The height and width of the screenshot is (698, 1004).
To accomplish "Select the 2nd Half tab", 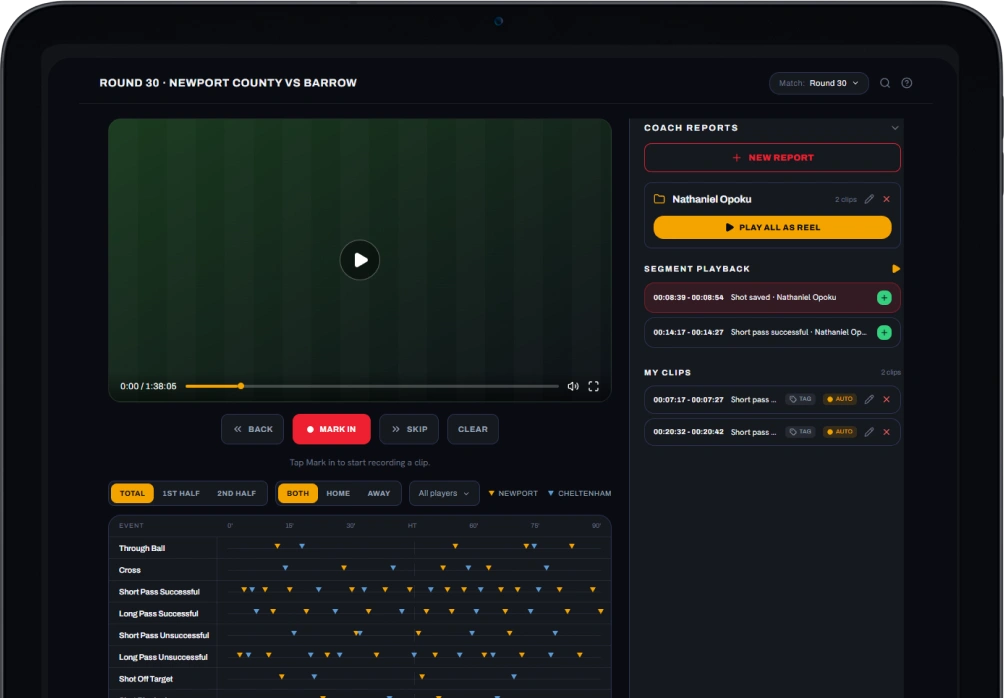I will 236,493.
